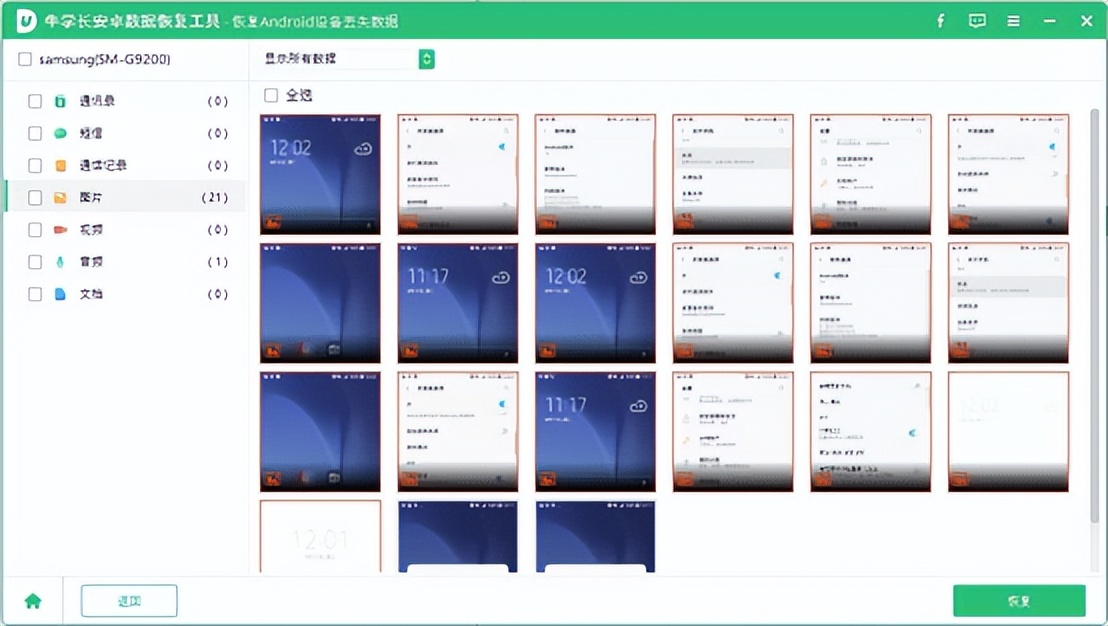
Task: Click the back (返回) button
Action: point(129,601)
